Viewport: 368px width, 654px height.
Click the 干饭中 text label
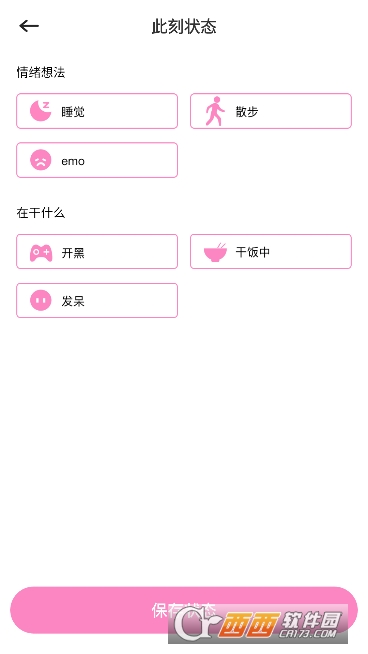[x=253, y=252]
